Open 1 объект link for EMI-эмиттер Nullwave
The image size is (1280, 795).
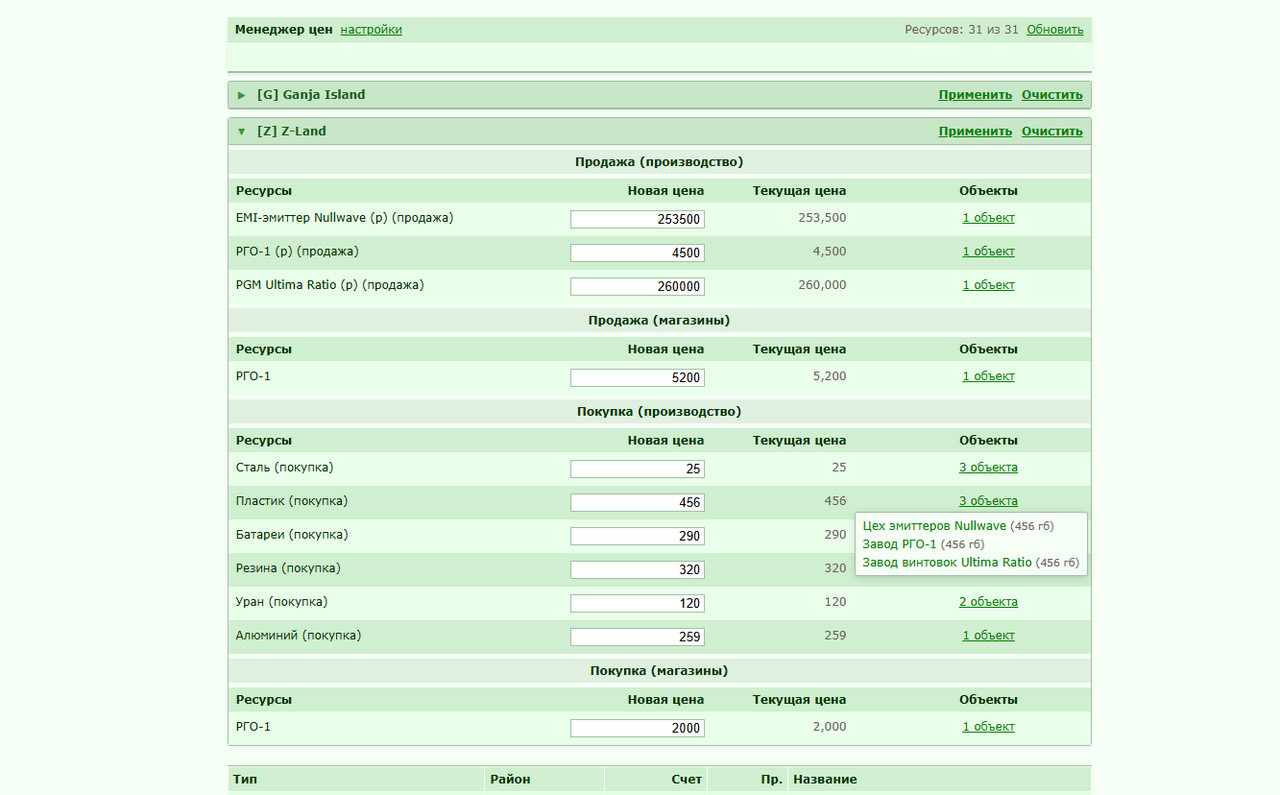[x=988, y=218]
